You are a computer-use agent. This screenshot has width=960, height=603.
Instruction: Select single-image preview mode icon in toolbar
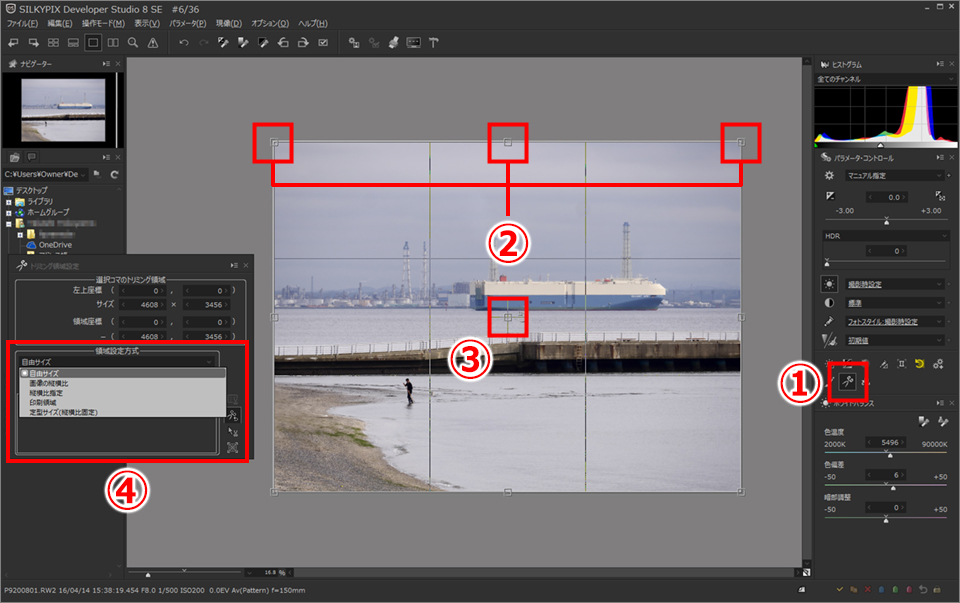(x=93, y=43)
